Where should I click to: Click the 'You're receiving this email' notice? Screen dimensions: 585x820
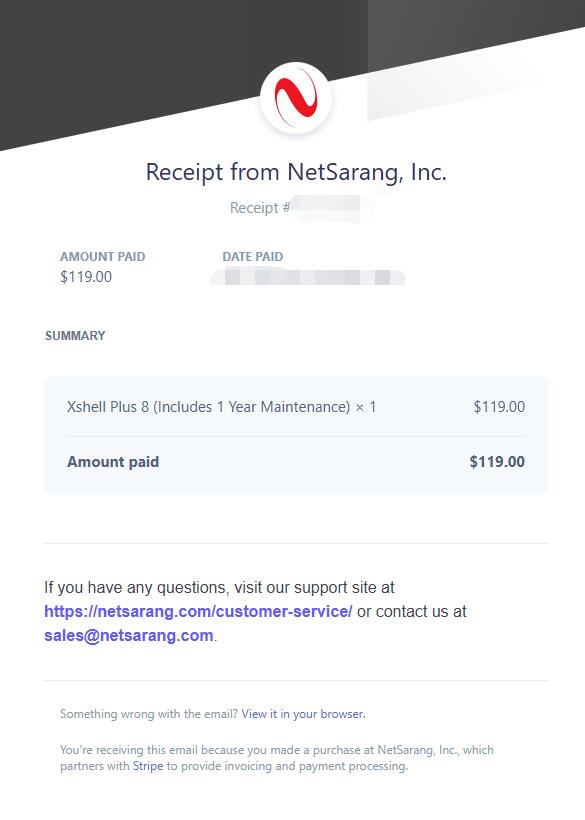tap(277, 758)
